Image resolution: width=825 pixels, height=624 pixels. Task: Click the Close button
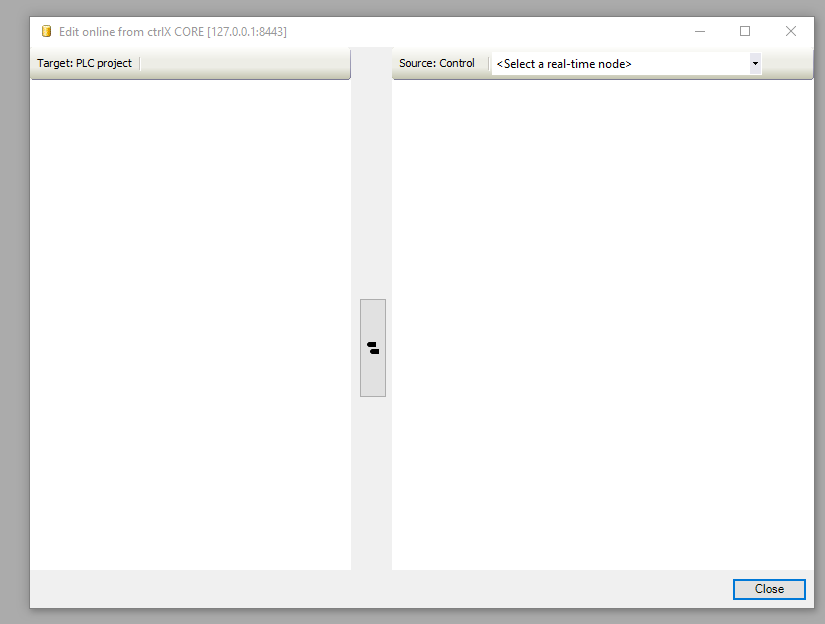coord(769,589)
